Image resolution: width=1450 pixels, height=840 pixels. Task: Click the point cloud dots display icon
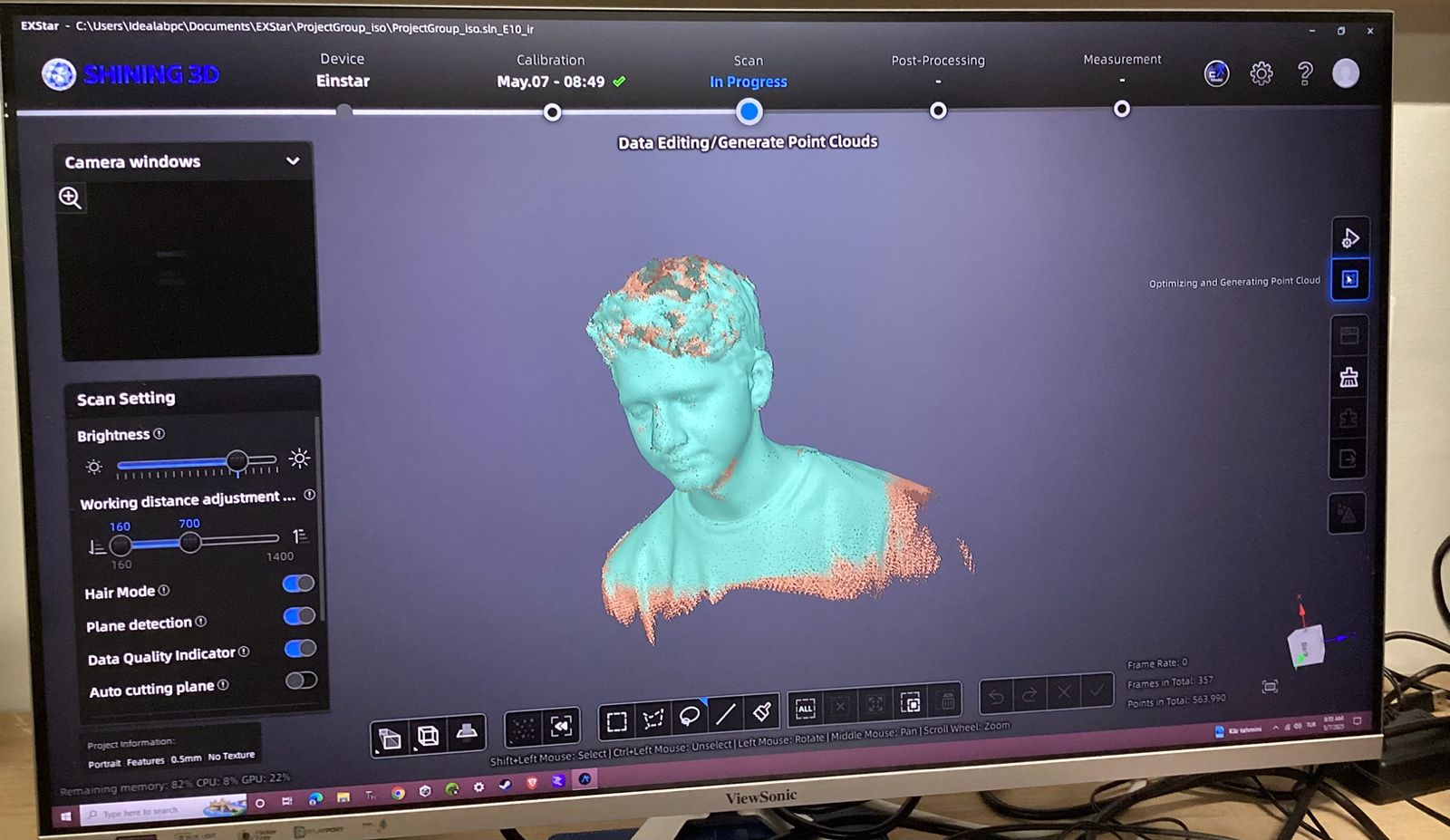click(x=523, y=728)
